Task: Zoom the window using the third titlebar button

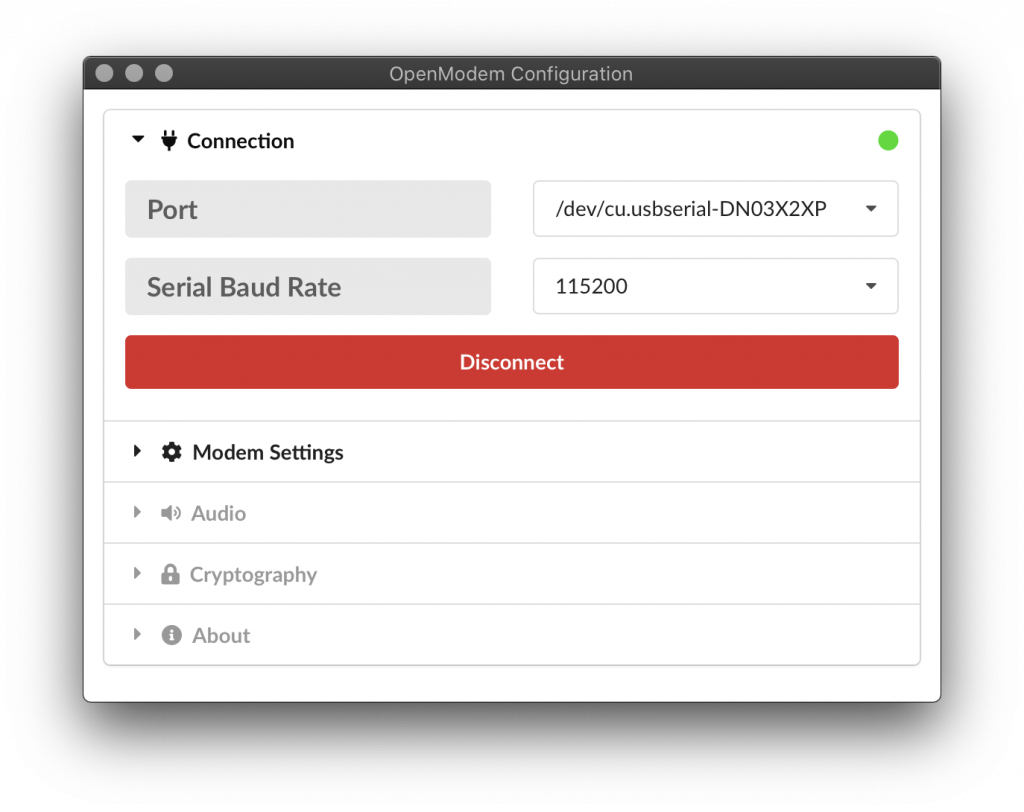Action: click(x=164, y=73)
